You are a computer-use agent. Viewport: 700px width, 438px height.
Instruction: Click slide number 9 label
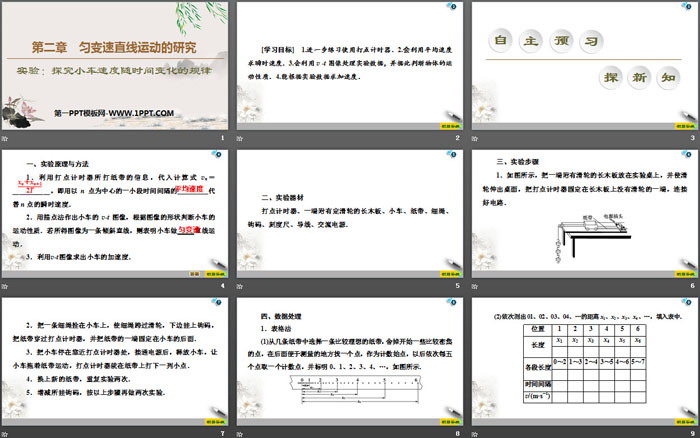(x=692, y=433)
